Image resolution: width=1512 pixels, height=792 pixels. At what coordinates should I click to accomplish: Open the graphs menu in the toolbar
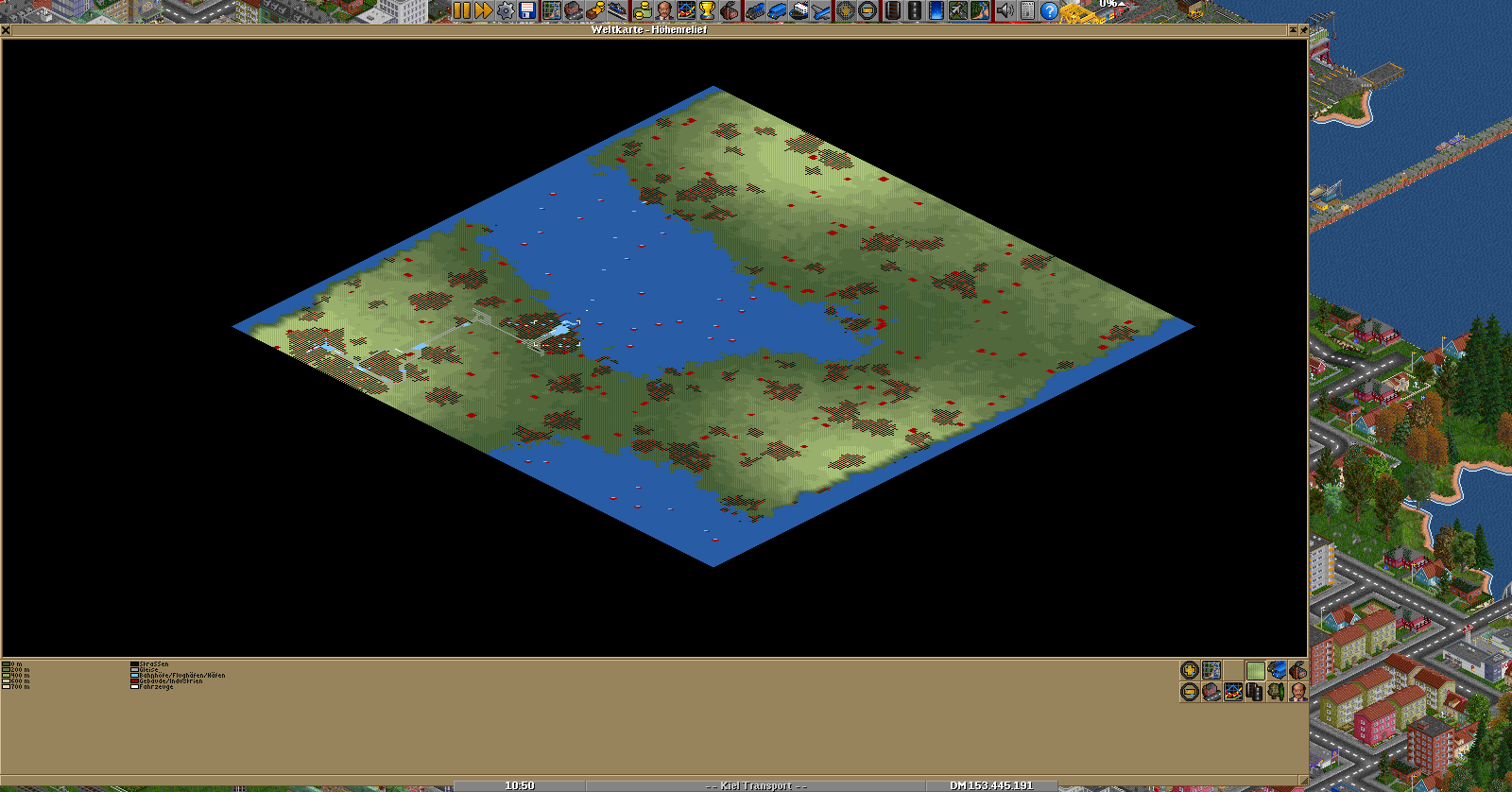coord(685,10)
